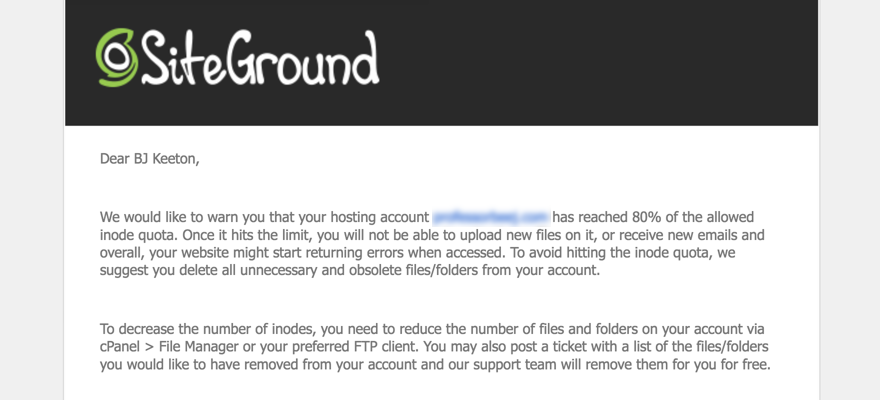Click empty area of dark header banner
This screenshot has width=880, height=400.
point(600,60)
